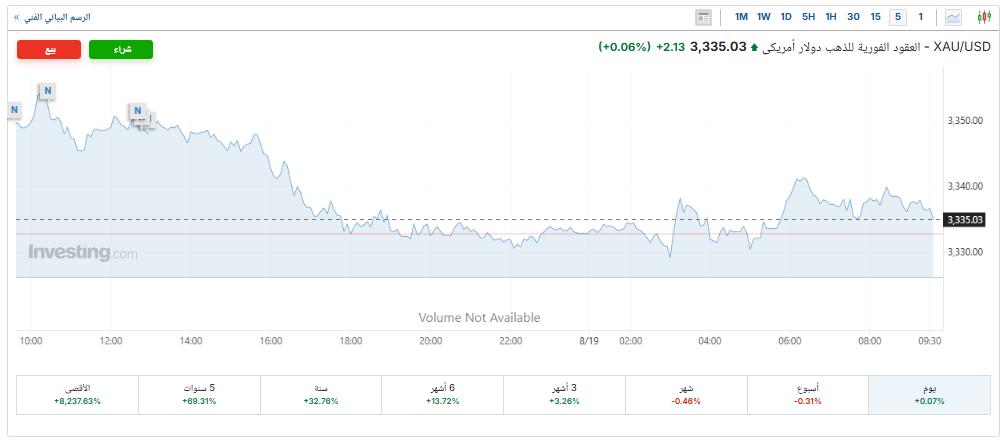Open the N news marker at chart left edge
This screenshot has width=1007, height=444.
tap(14, 111)
